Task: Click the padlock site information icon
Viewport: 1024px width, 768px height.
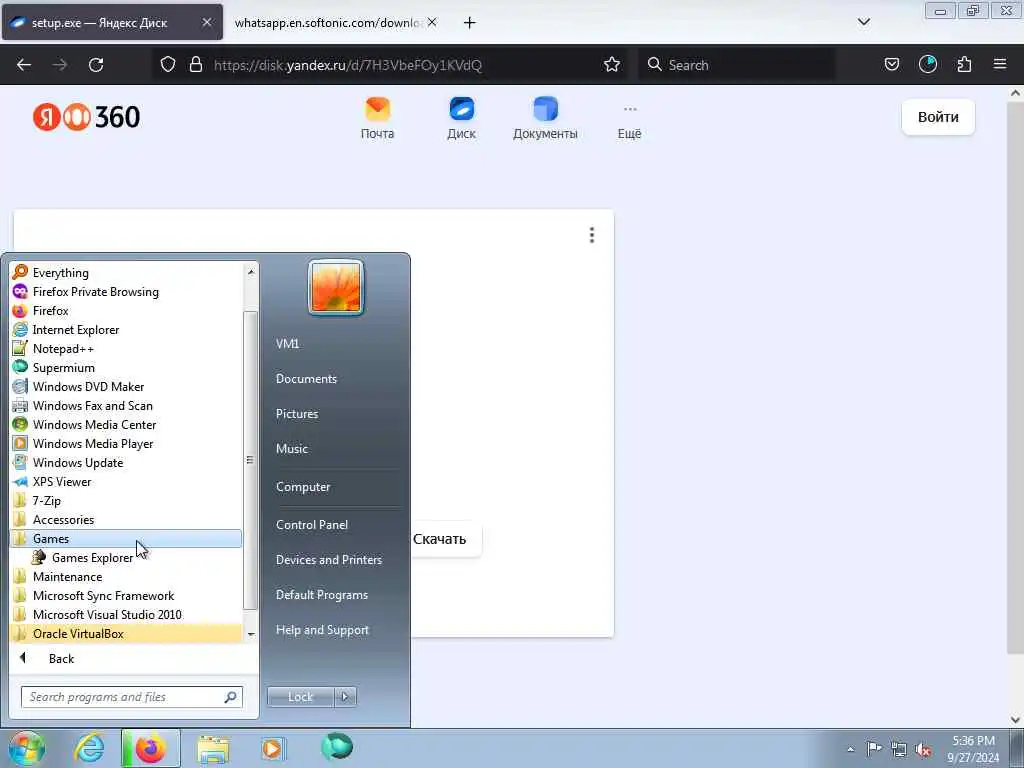Action: tap(195, 65)
